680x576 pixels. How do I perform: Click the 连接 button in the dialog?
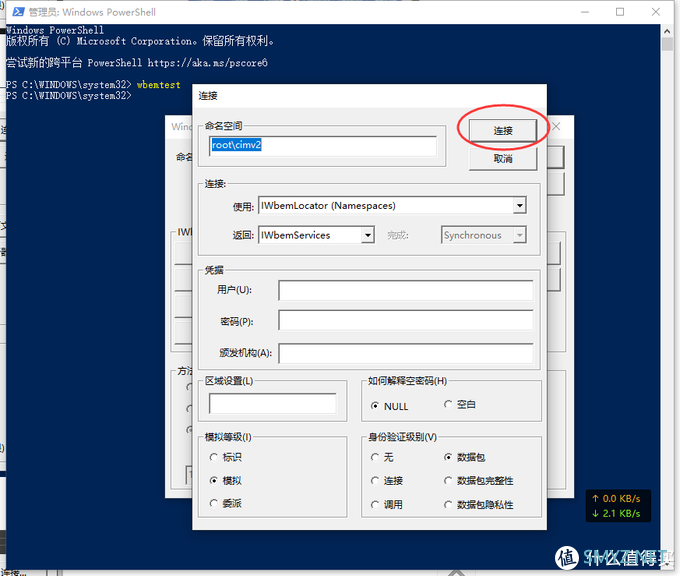tap(503, 130)
